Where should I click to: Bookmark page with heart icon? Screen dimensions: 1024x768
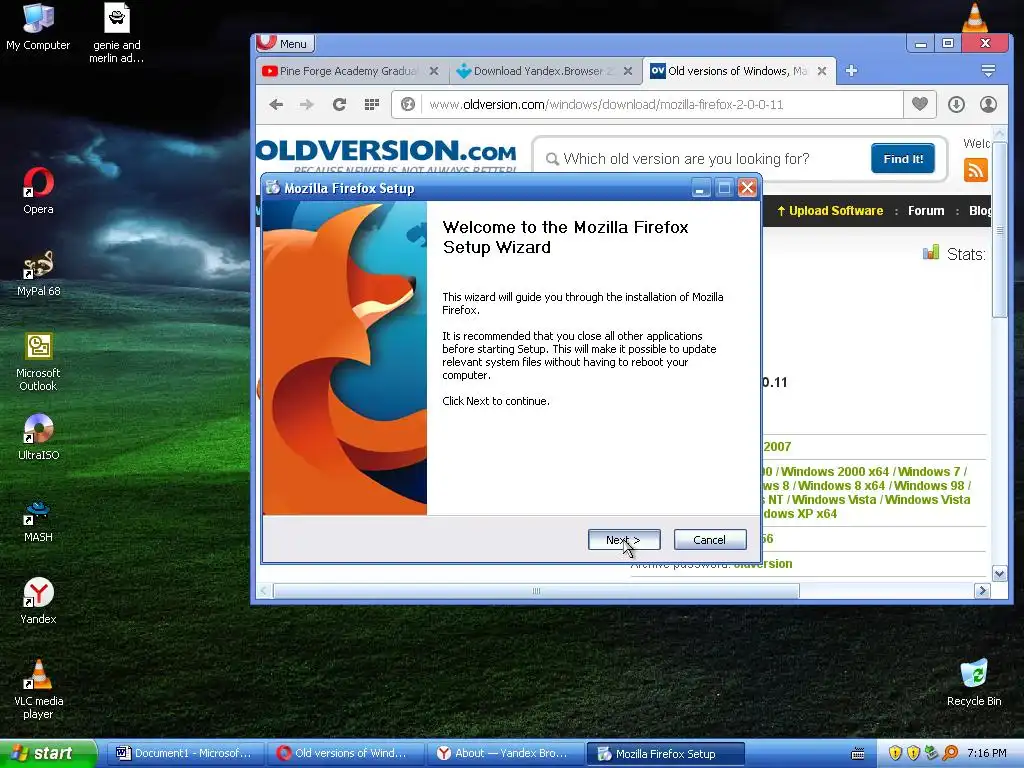(x=920, y=104)
